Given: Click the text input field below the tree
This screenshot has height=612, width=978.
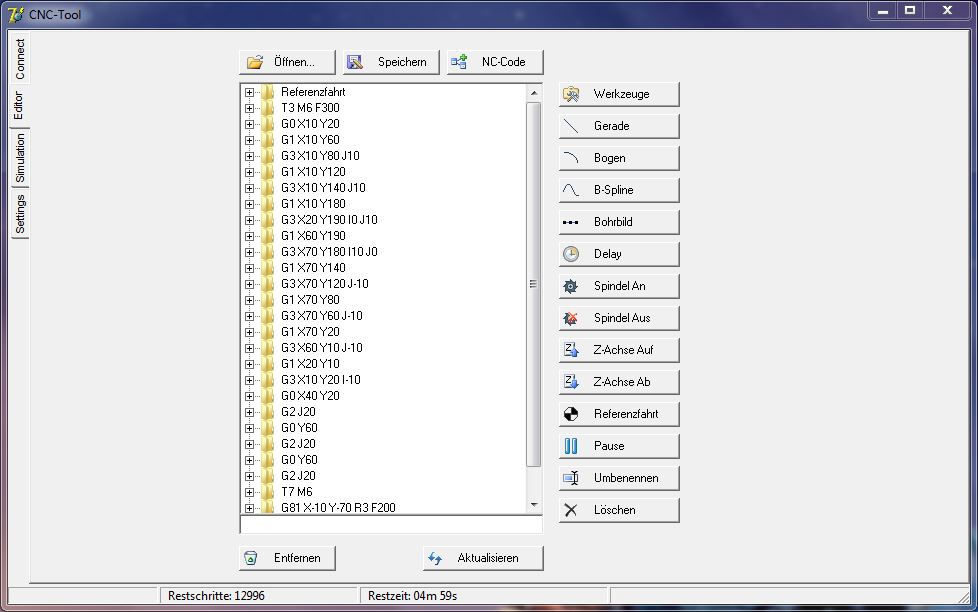Looking at the screenshot, I should [x=390, y=524].
